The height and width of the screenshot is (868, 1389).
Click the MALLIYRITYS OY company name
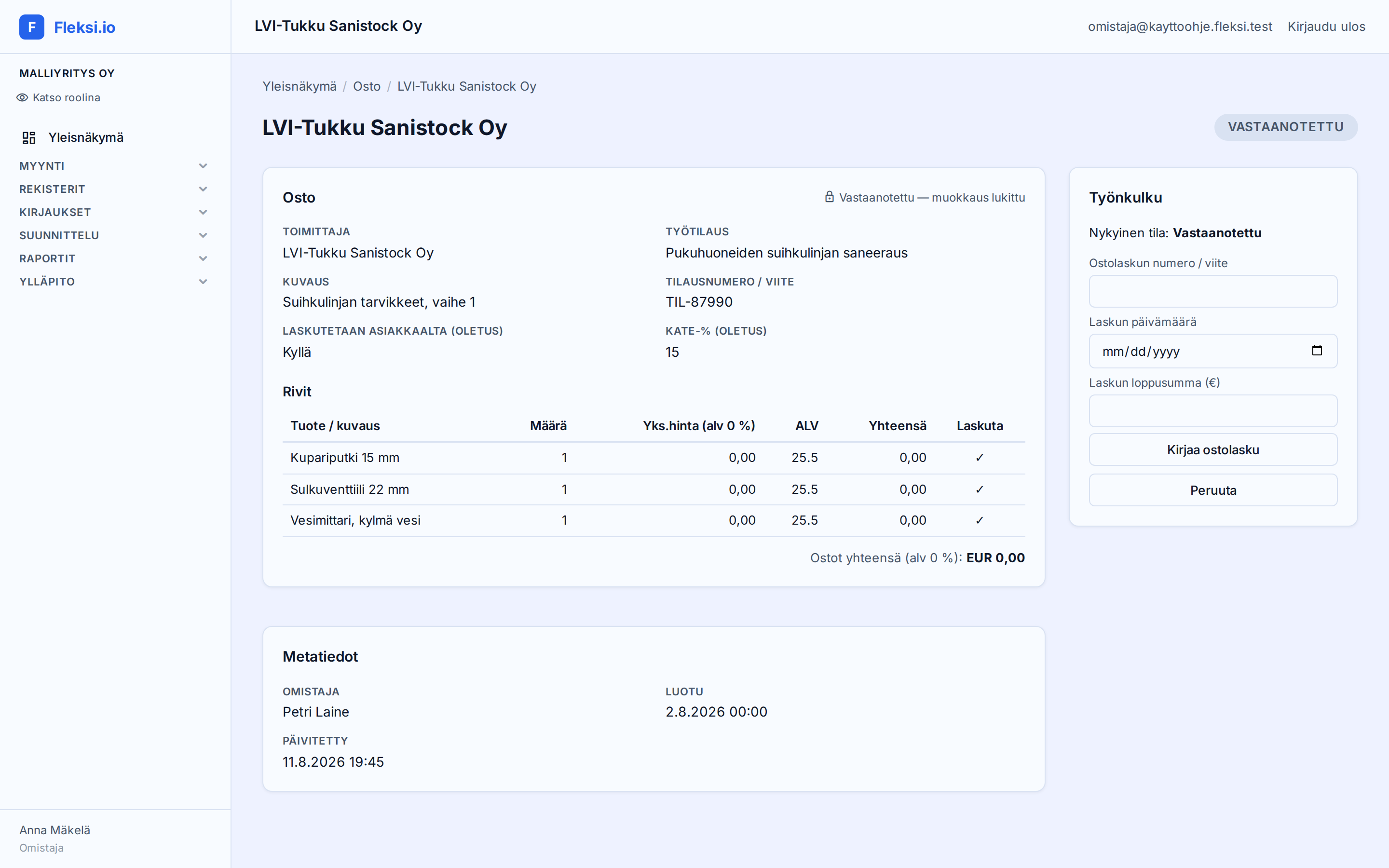[67, 73]
